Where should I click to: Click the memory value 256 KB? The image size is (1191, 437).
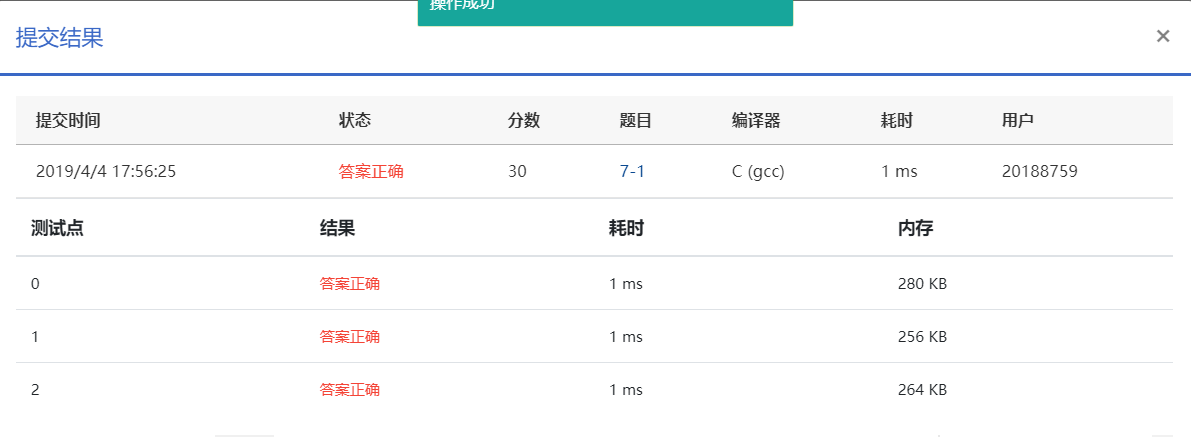tap(922, 337)
